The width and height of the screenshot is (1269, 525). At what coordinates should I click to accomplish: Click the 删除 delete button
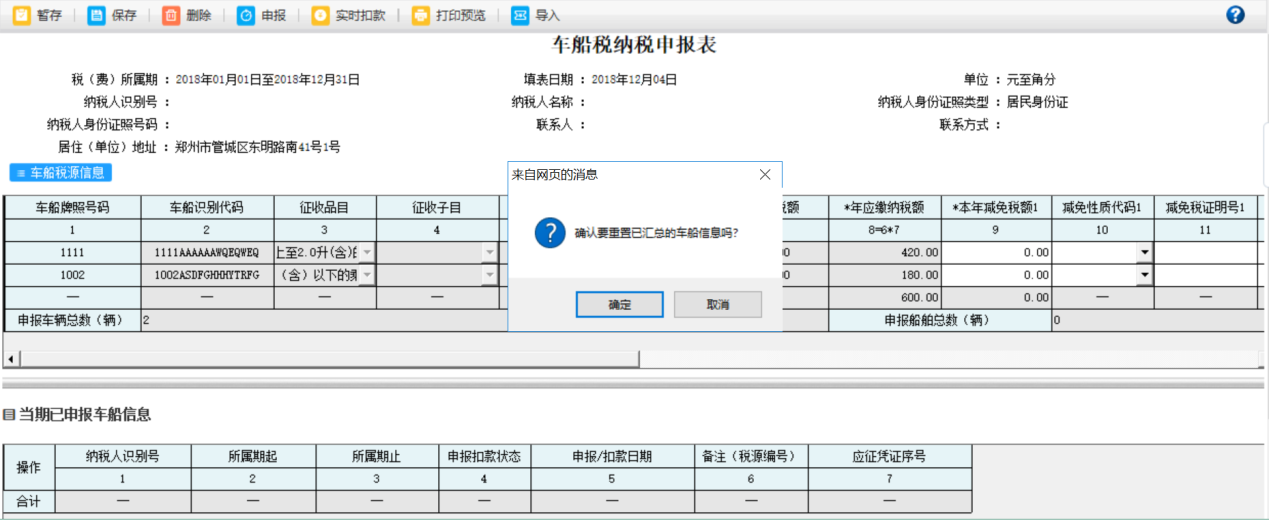pyautogui.click(x=187, y=15)
